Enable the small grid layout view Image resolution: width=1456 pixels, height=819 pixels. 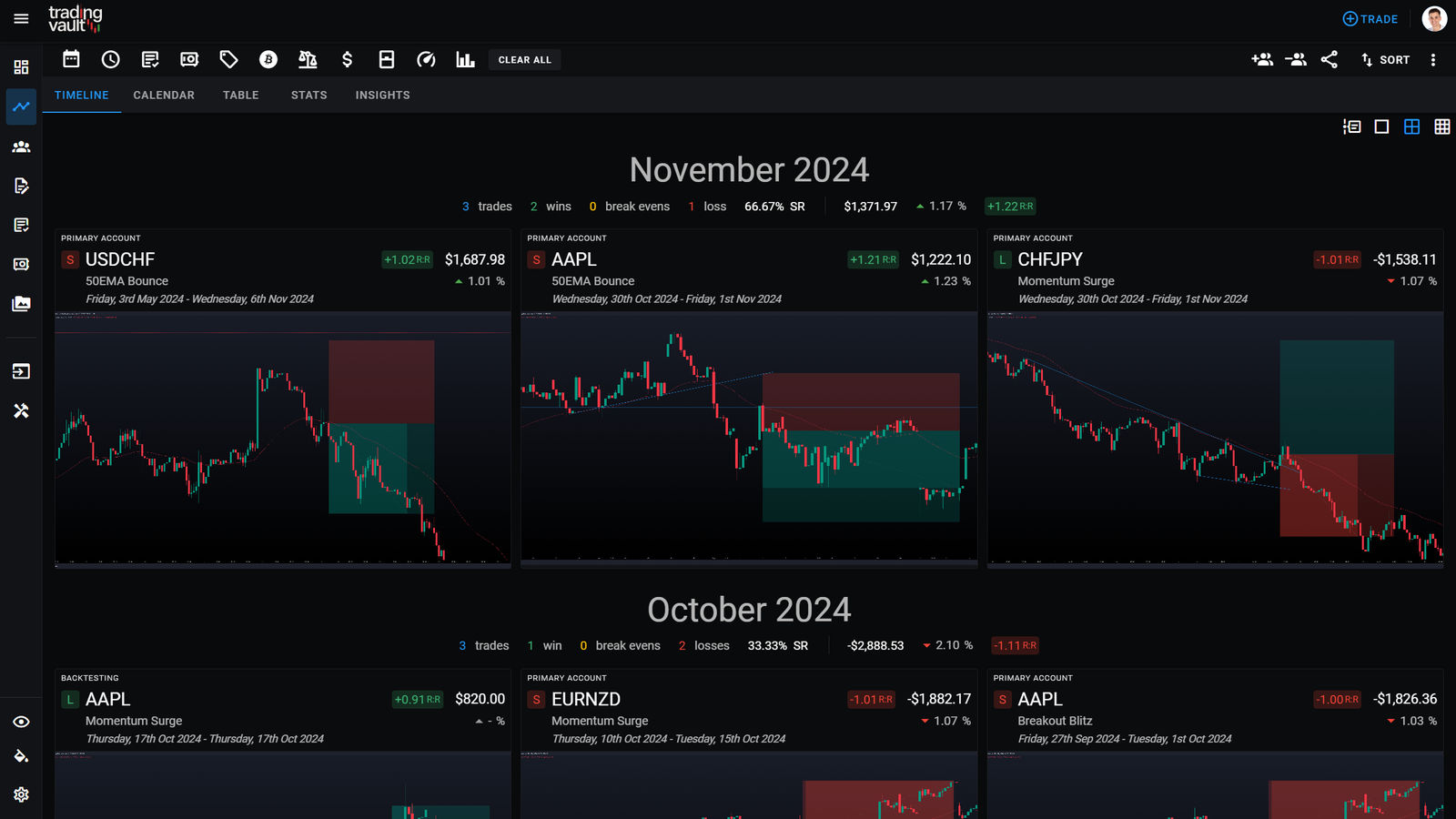tap(1442, 127)
